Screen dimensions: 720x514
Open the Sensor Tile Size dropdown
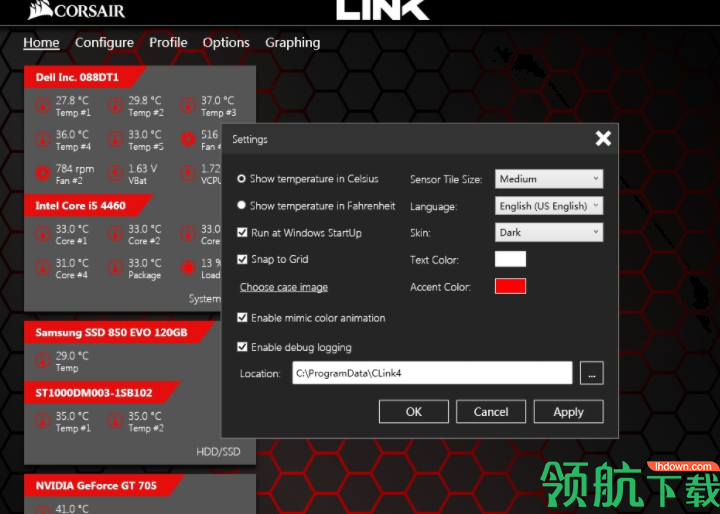[x=549, y=179]
